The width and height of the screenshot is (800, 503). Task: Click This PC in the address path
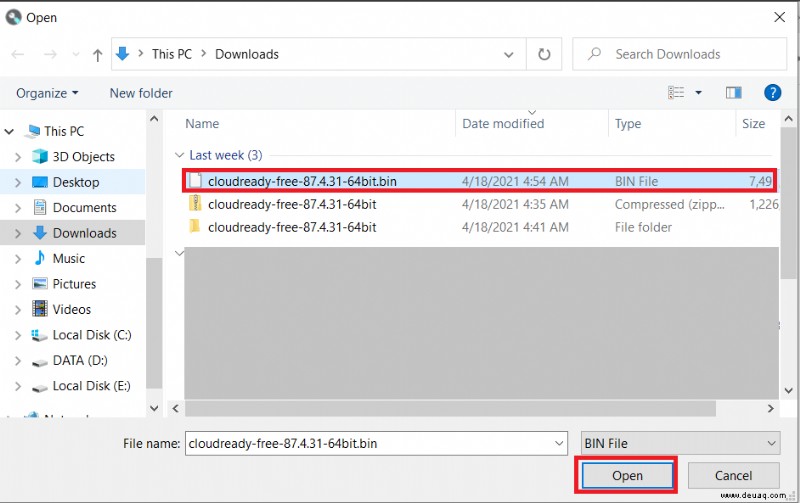pyautogui.click(x=172, y=54)
